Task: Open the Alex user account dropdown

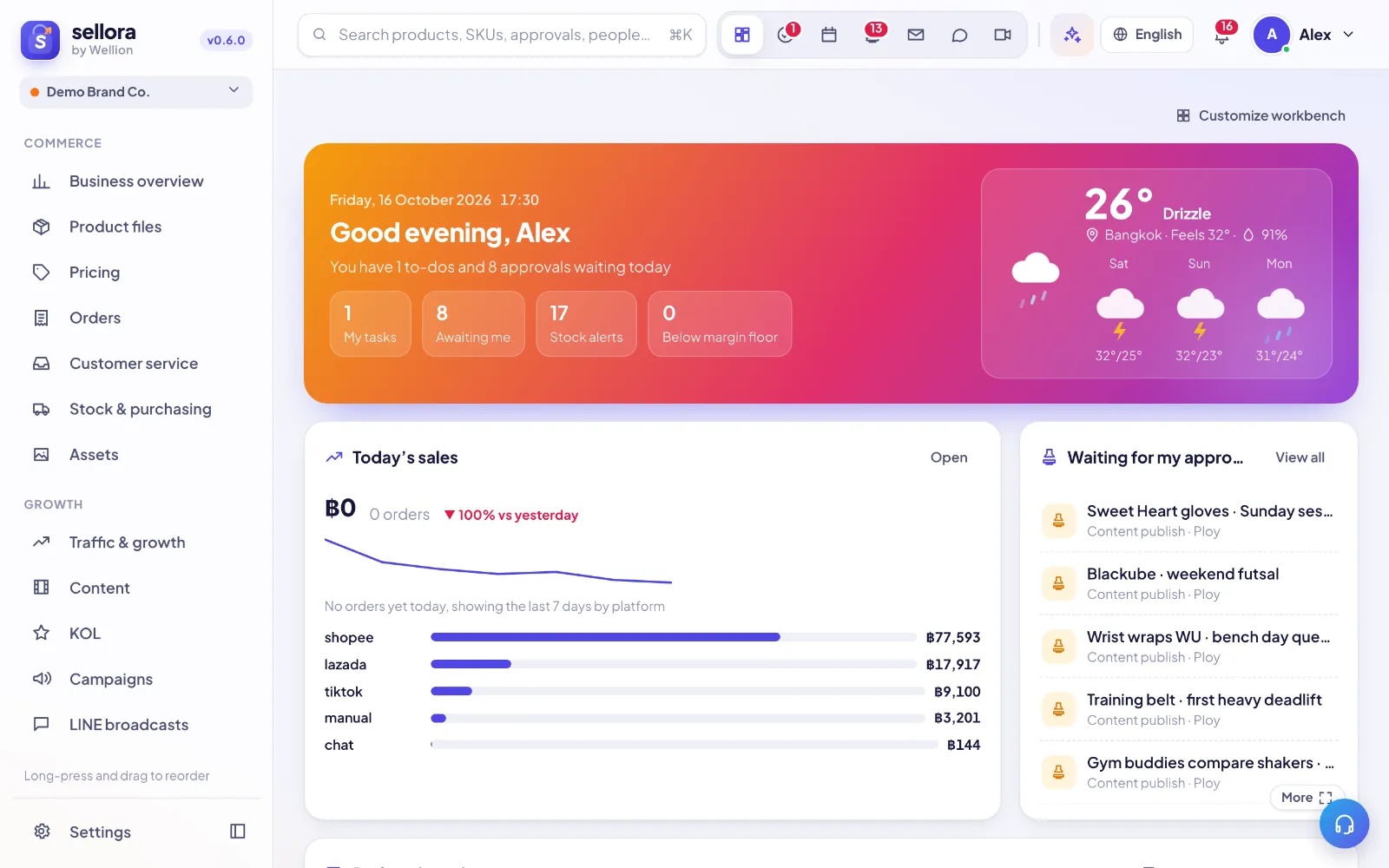Action: [1304, 35]
